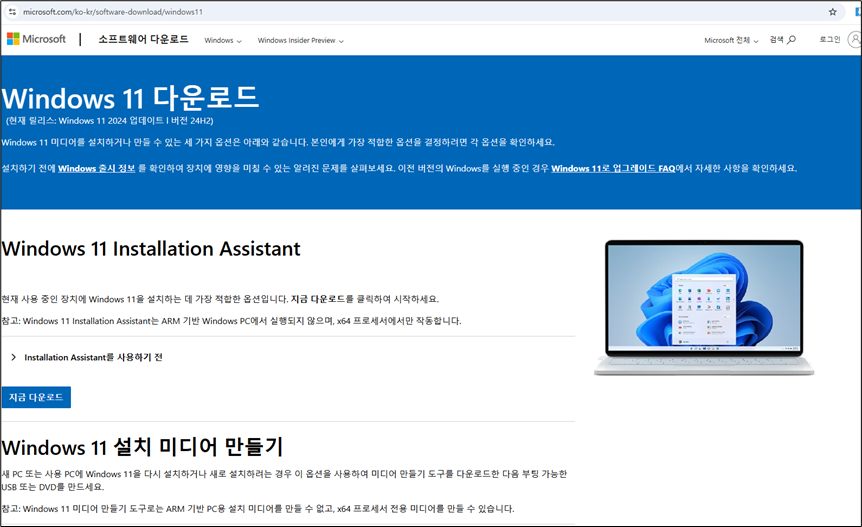Viewport: 862px width, 527px height.
Task: Click Windows 11 설치 미디어 만들기 heading
Action: tap(142, 447)
